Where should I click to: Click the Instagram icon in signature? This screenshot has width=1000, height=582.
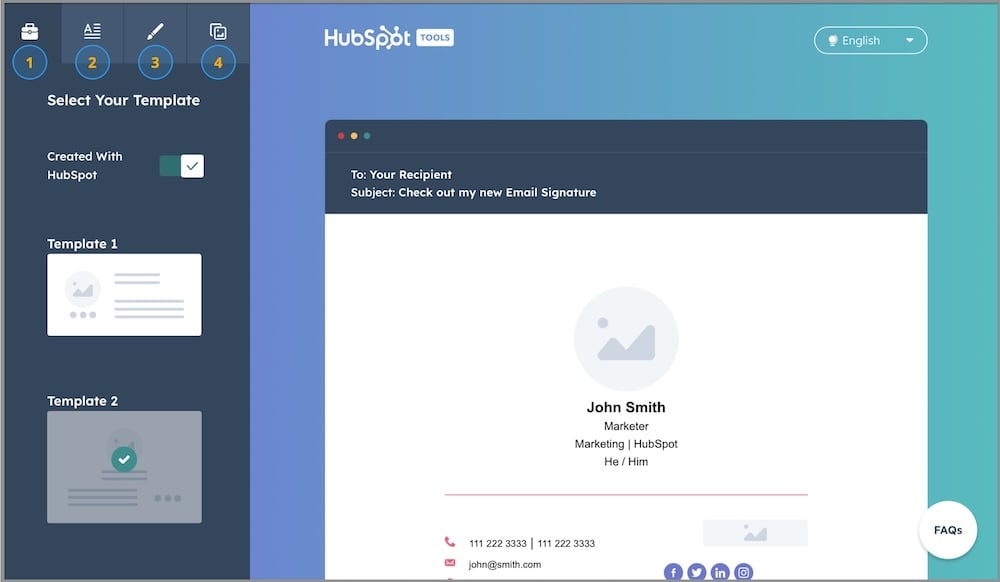pos(743,573)
